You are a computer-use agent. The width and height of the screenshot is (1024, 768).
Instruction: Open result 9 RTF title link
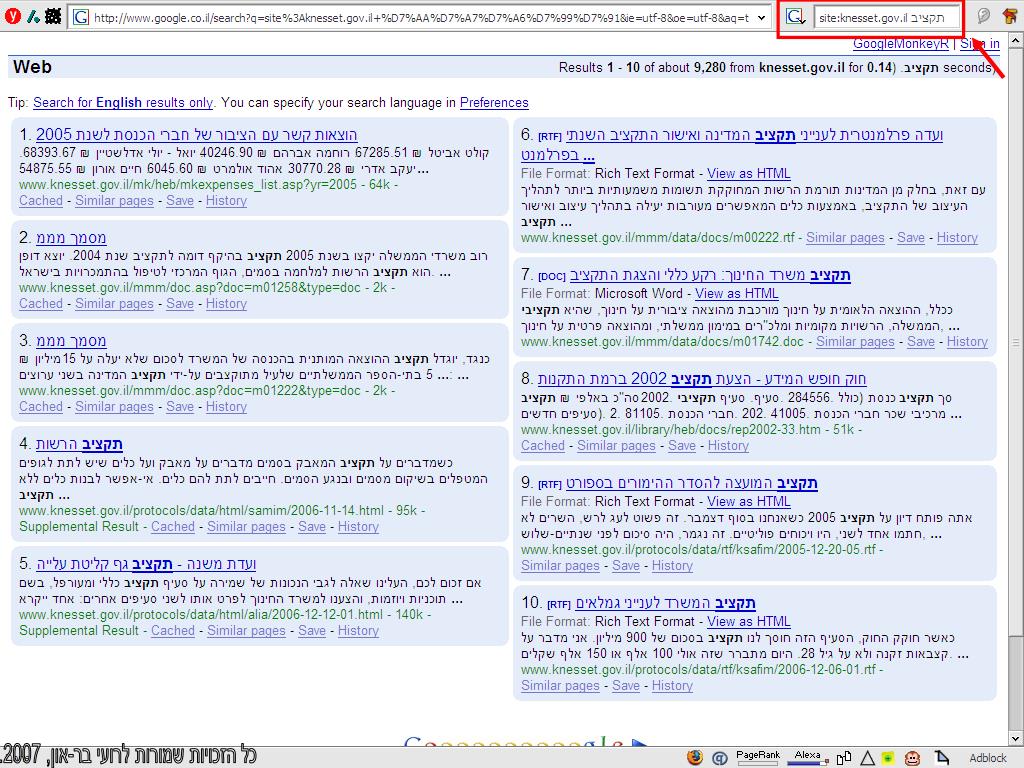click(x=692, y=483)
